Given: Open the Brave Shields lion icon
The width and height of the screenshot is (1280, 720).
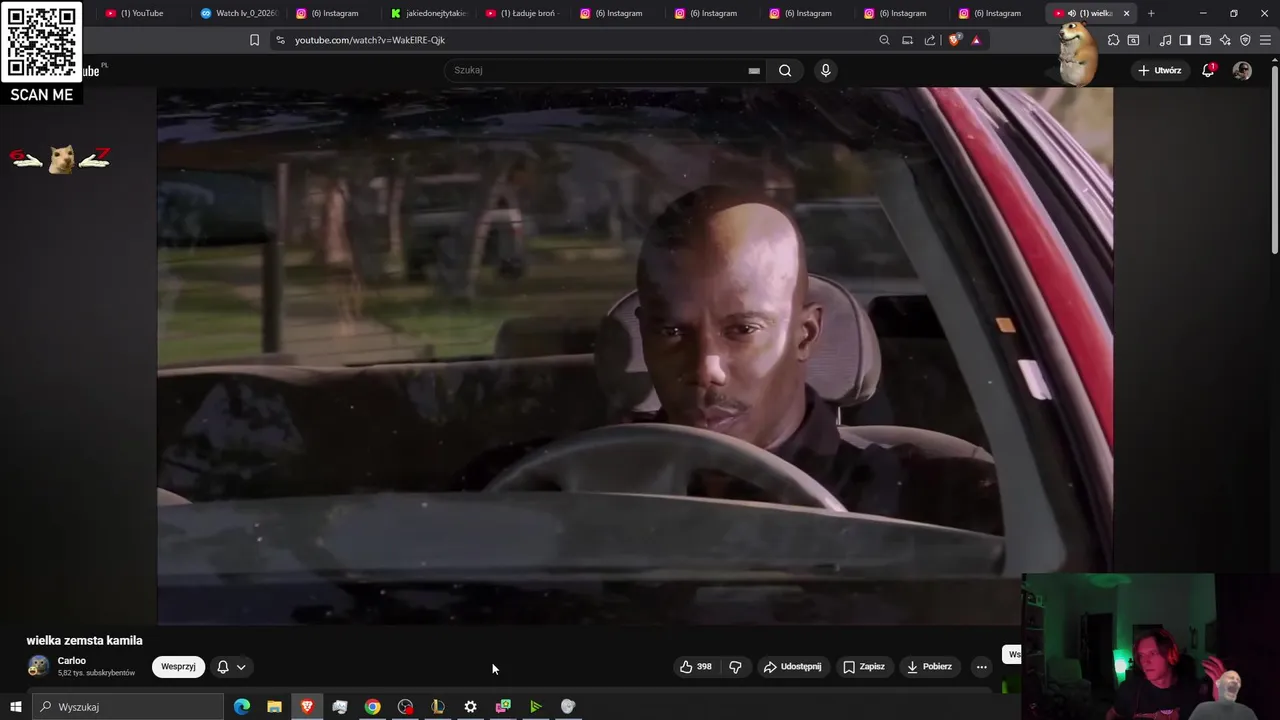Looking at the screenshot, I should point(954,40).
